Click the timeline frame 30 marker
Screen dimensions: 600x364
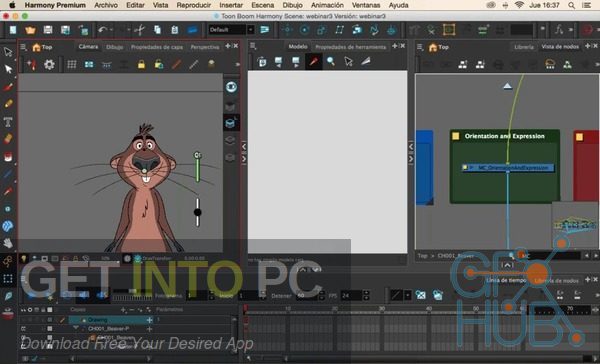click(x=382, y=309)
